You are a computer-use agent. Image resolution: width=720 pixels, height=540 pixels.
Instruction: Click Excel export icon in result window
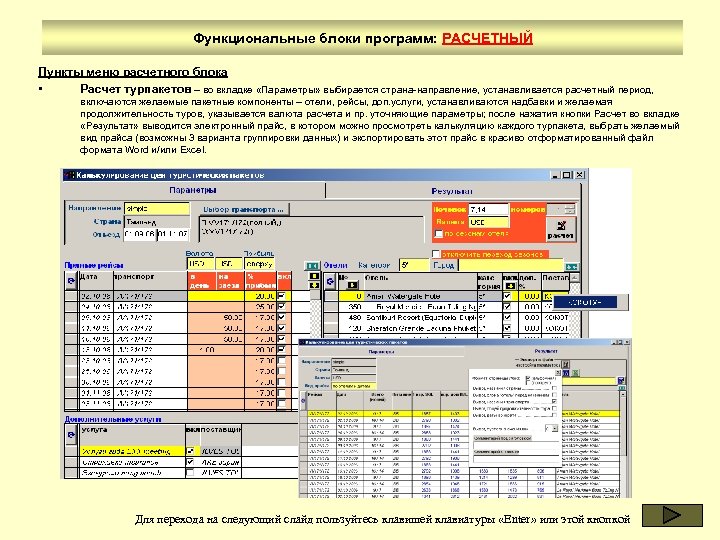pyautogui.click(x=575, y=373)
